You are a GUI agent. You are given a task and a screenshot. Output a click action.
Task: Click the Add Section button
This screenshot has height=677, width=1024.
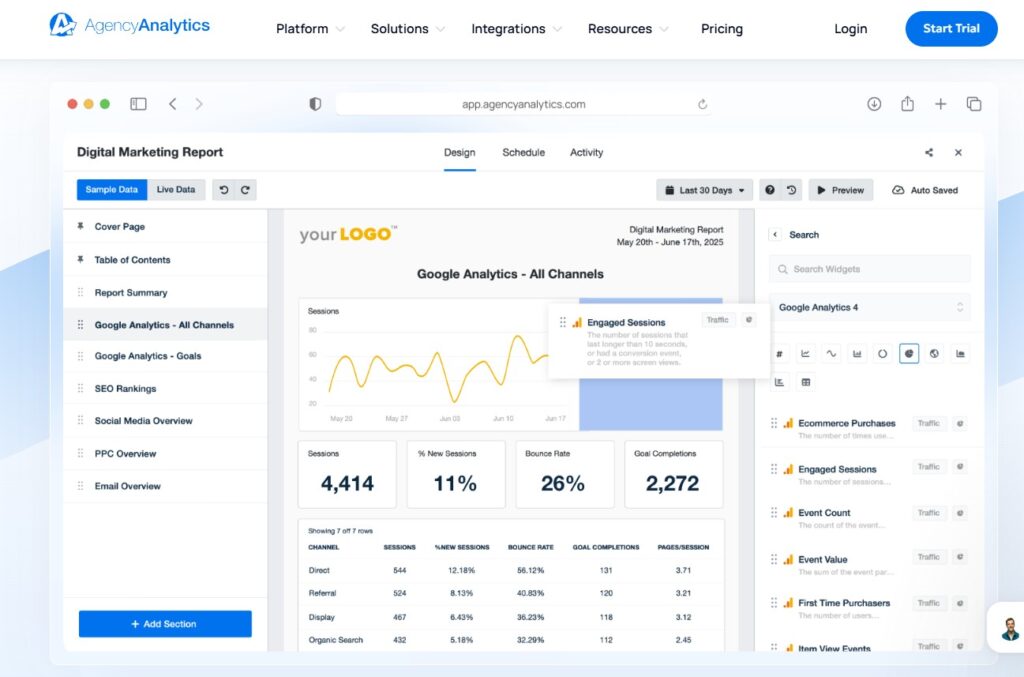[165, 624]
